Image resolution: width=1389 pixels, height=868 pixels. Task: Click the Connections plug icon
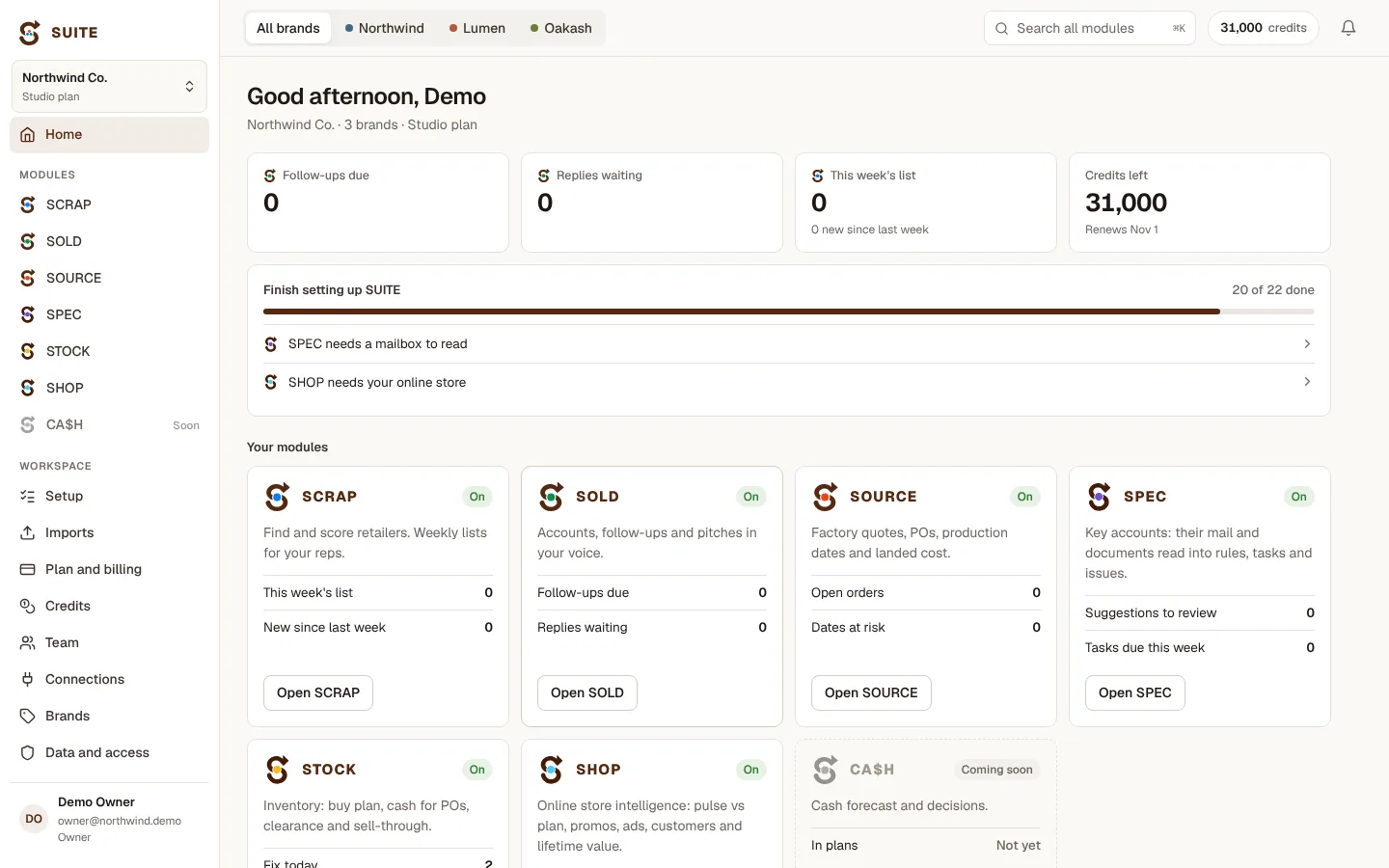pos(28,679)
